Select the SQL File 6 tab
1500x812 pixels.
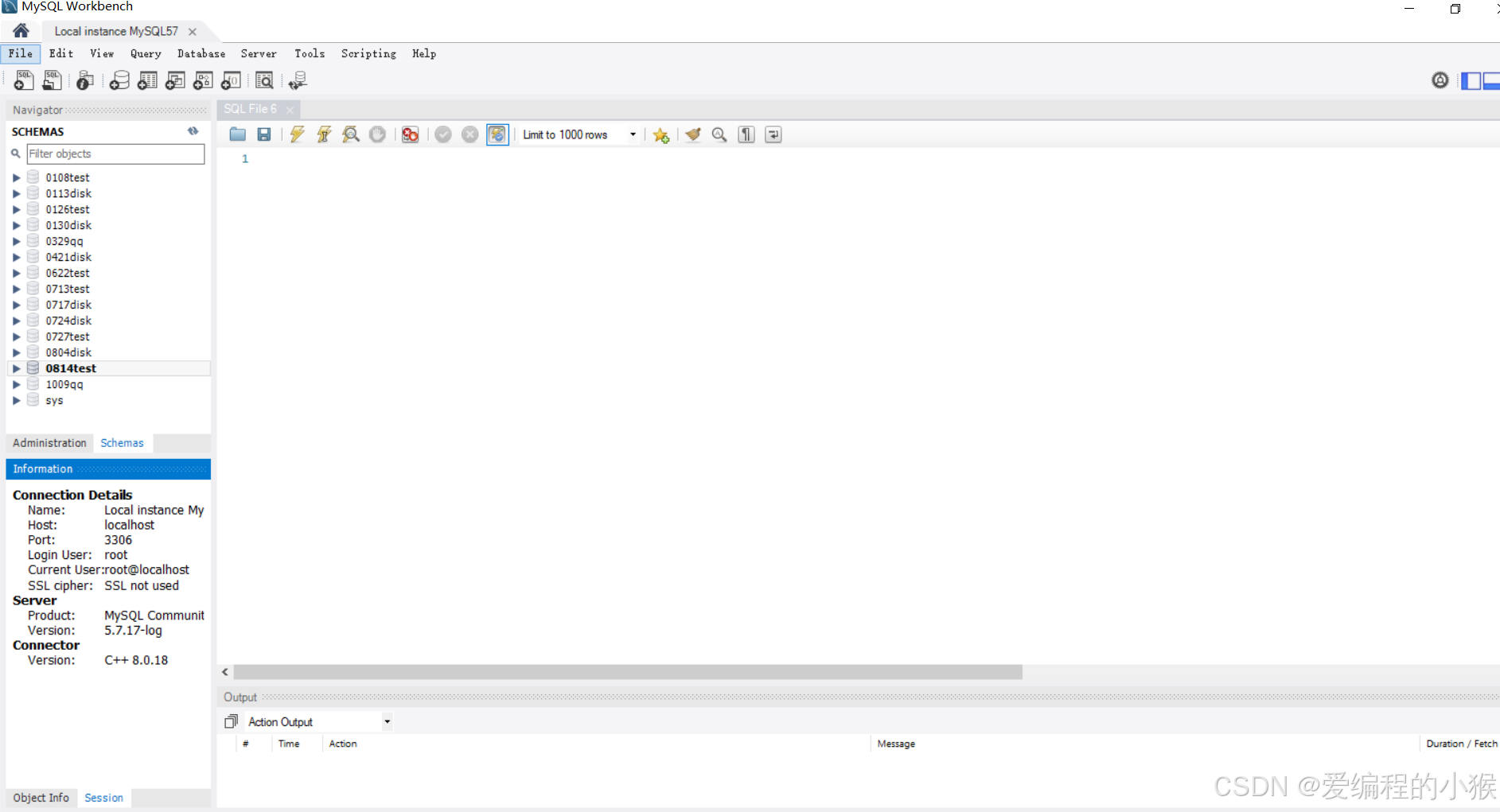coord(250,109)
